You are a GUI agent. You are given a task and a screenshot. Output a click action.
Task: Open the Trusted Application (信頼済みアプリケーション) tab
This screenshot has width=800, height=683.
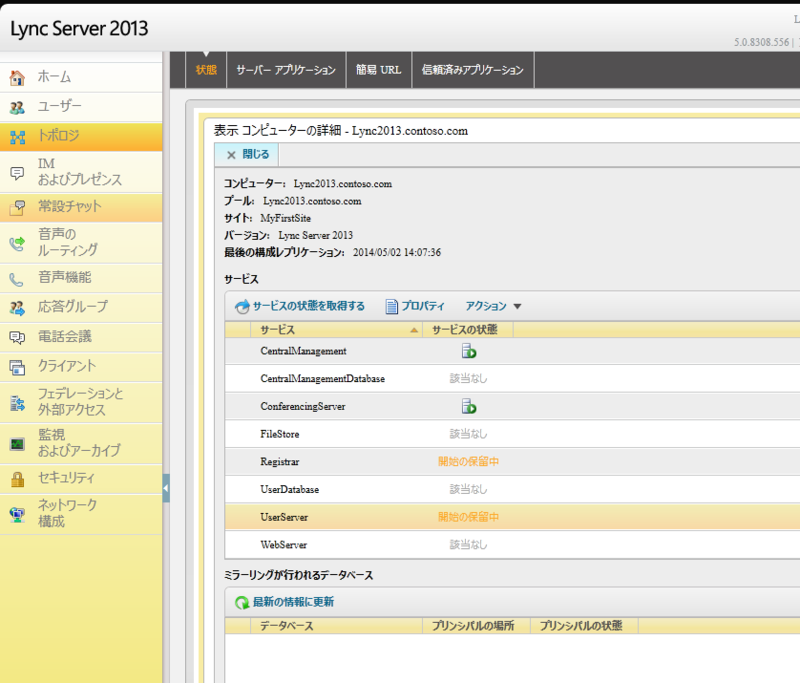point(472,70)
